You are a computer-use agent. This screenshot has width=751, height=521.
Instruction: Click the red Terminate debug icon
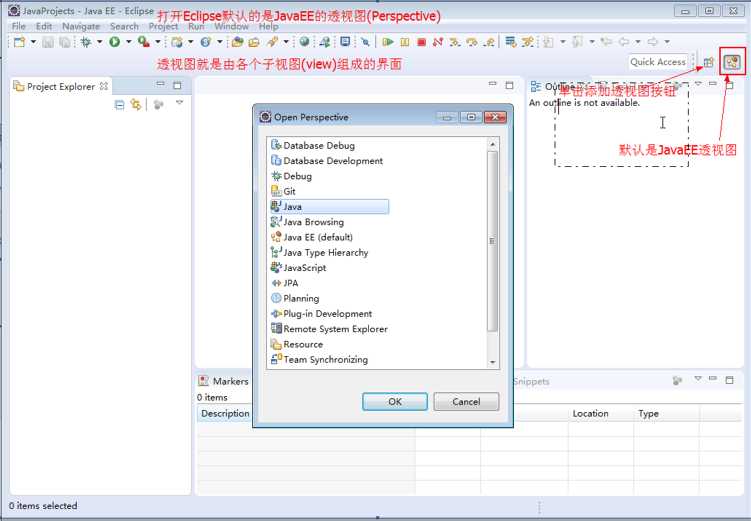coord(421,42)
